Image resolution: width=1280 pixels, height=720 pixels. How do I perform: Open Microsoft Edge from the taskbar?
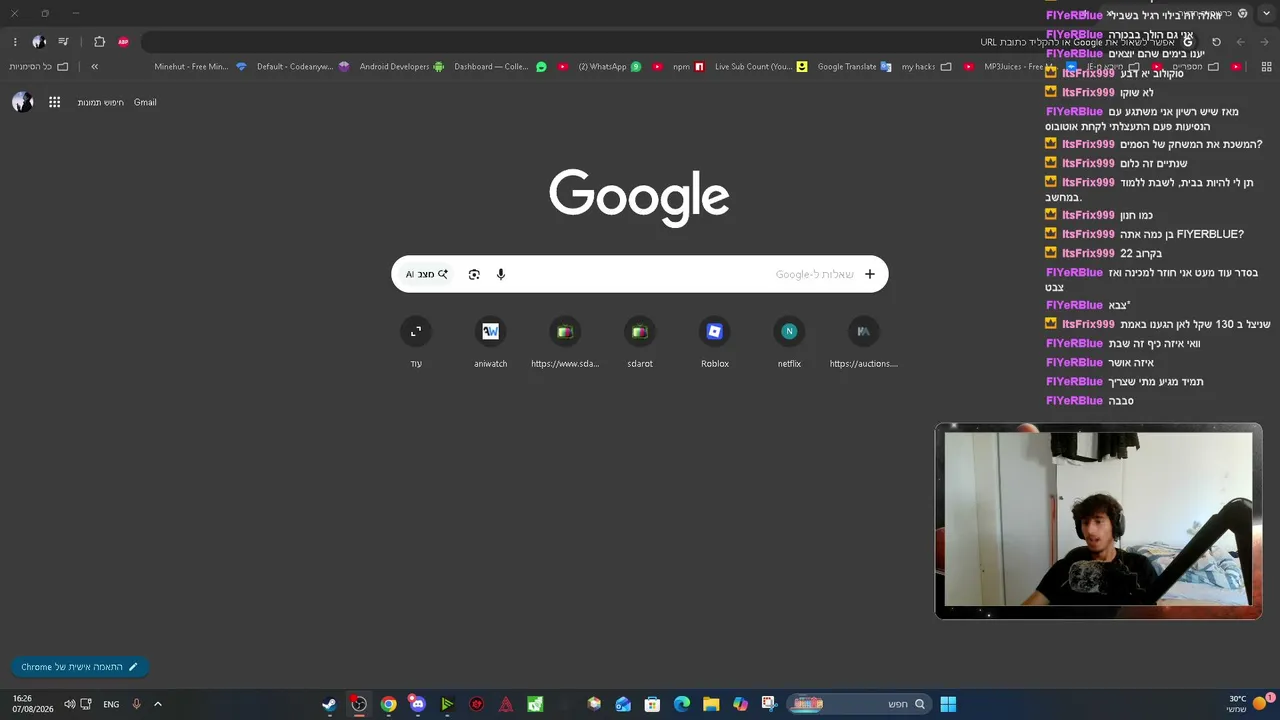click(682, 704)
